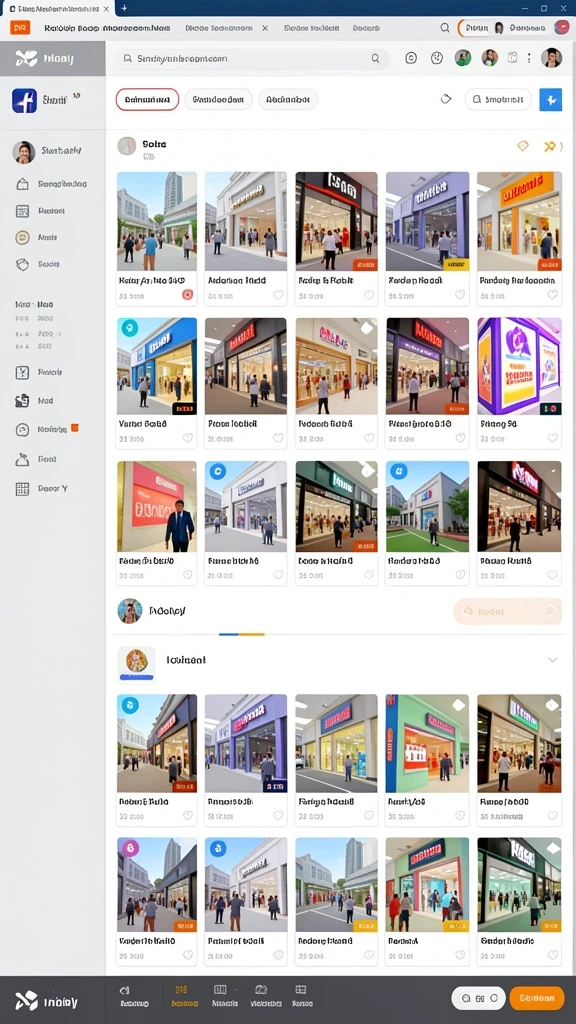Click the yellow double-chevron icon in the first section header
576x1024 pixels.
550,146
